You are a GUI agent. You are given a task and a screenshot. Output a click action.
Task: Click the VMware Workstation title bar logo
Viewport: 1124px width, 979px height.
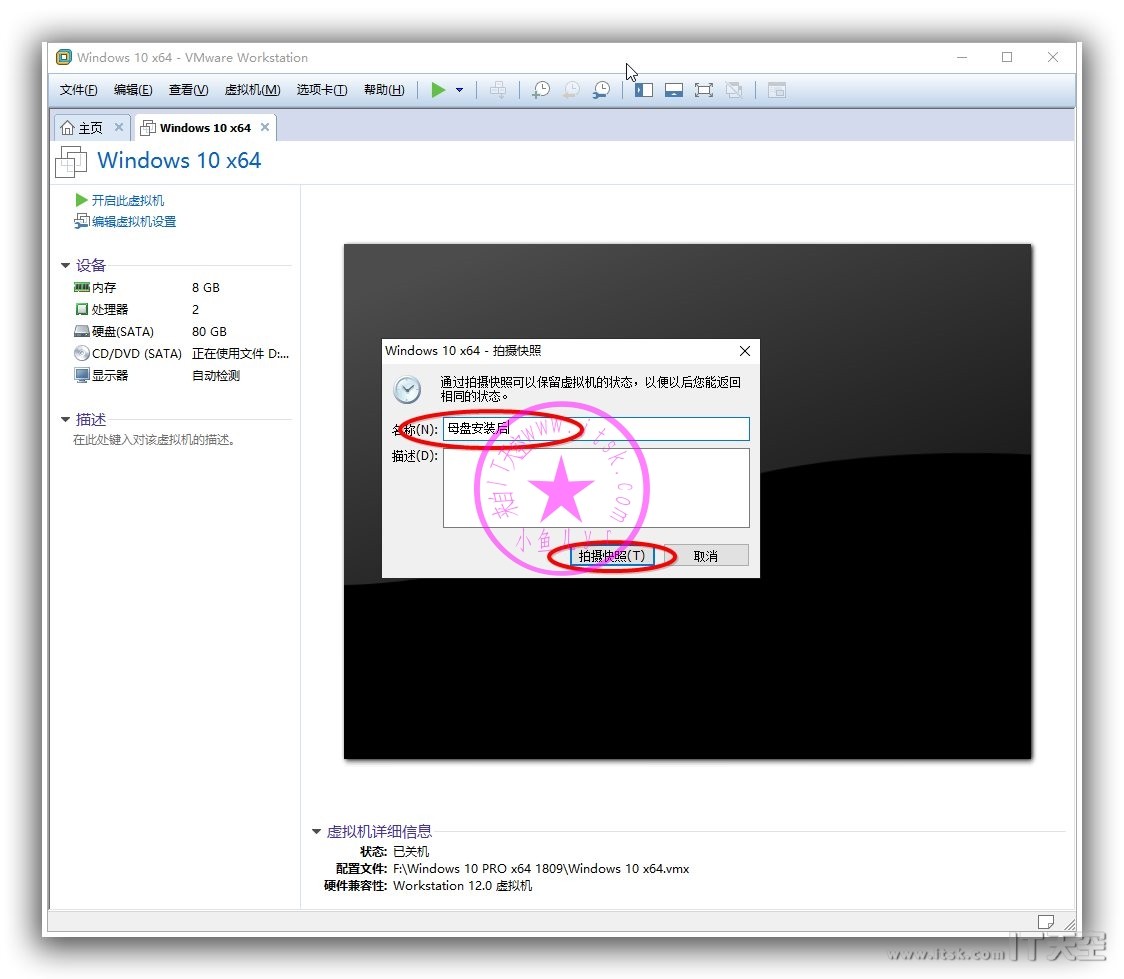point(64,57)
